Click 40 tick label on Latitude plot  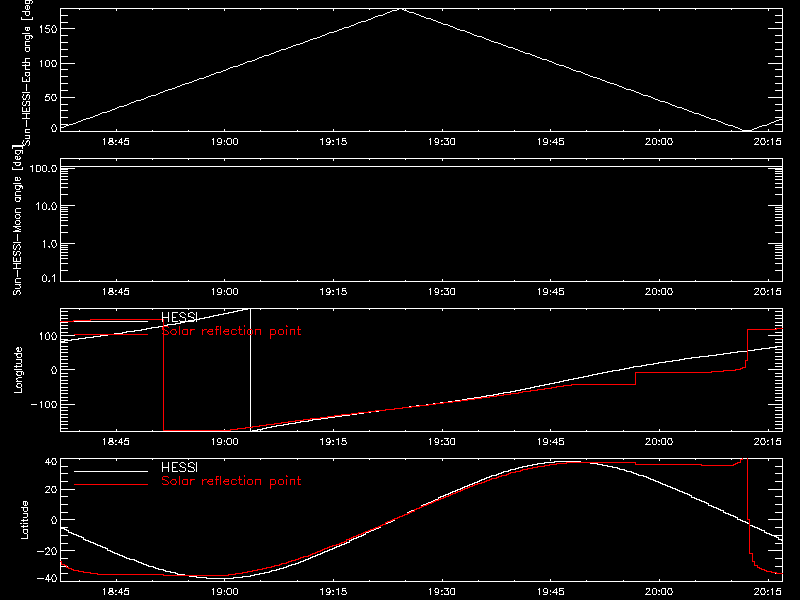click(x=51, y=462)
